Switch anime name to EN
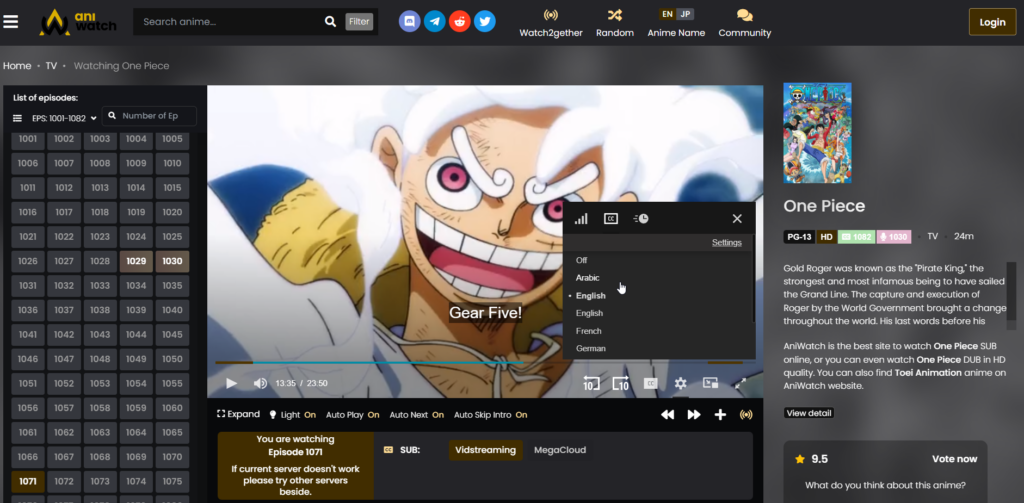Viewport: 1024px width, 503px height. [x=667, y=14]
